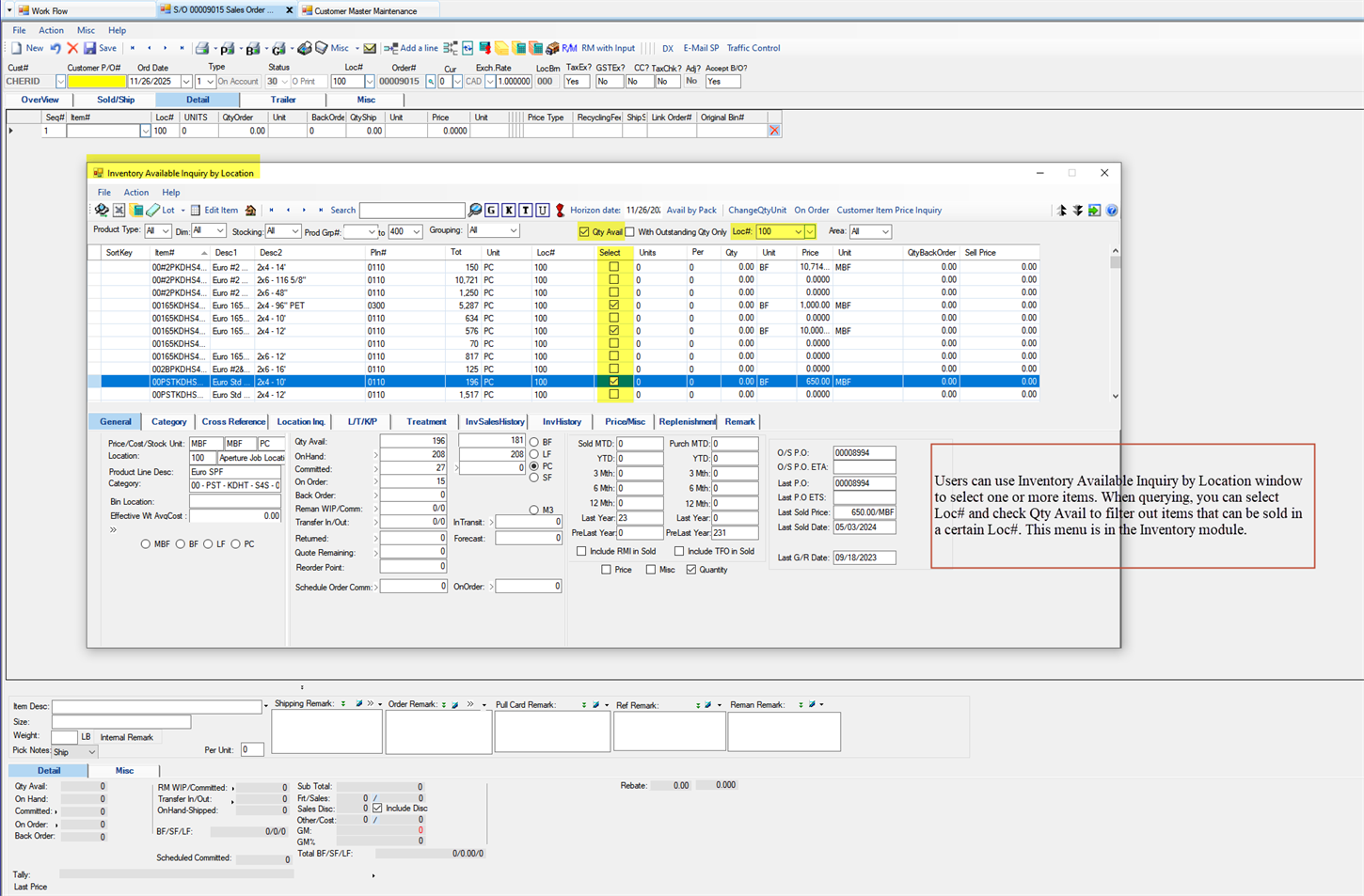Click the search magnifier next to Search field
This screenshot has height=896, width=1364.
click(x=475, y=211)
